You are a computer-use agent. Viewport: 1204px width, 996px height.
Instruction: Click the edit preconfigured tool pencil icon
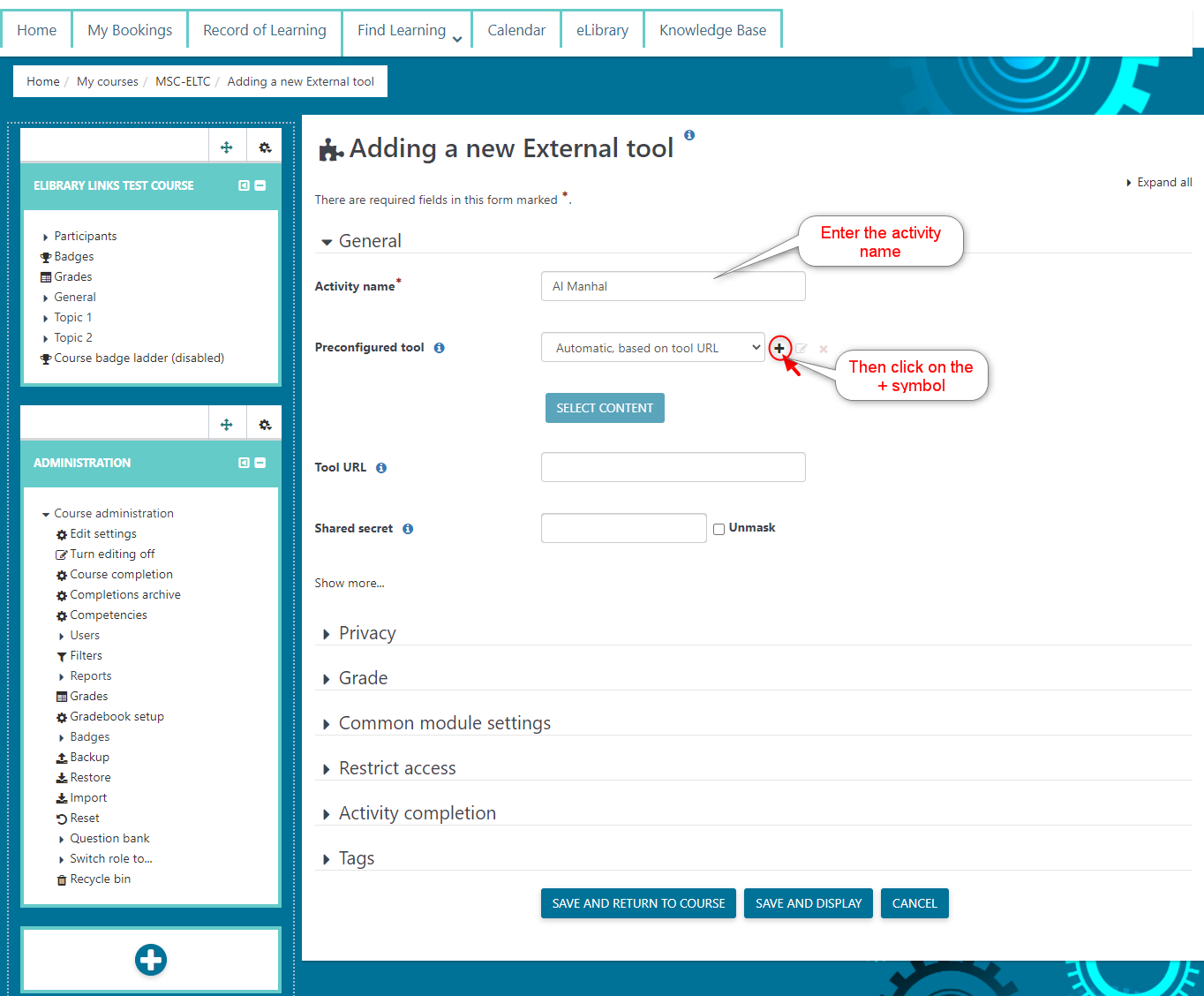tap(801, 348)
